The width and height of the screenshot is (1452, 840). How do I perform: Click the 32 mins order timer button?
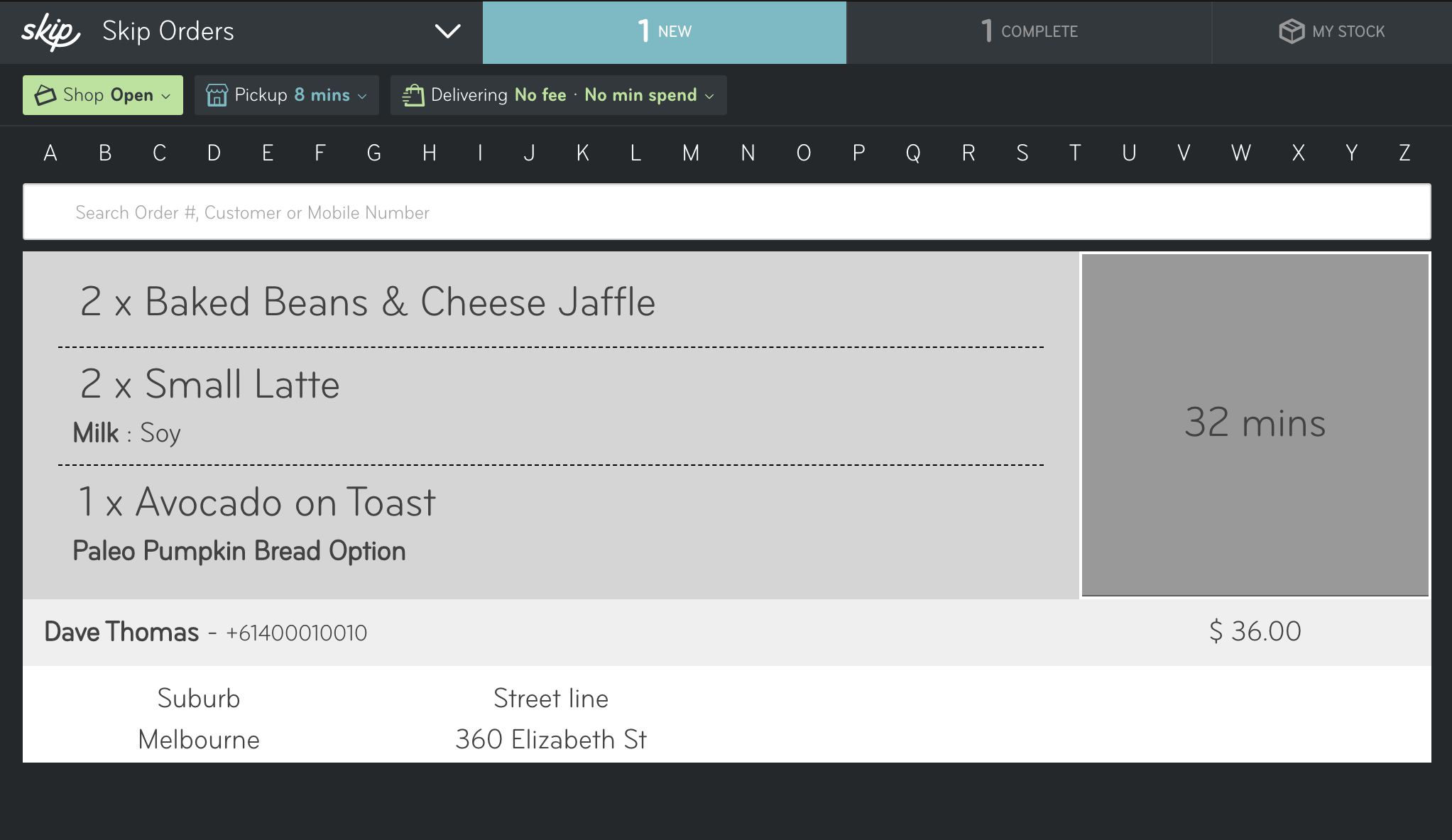click(x=1255, y=425)
